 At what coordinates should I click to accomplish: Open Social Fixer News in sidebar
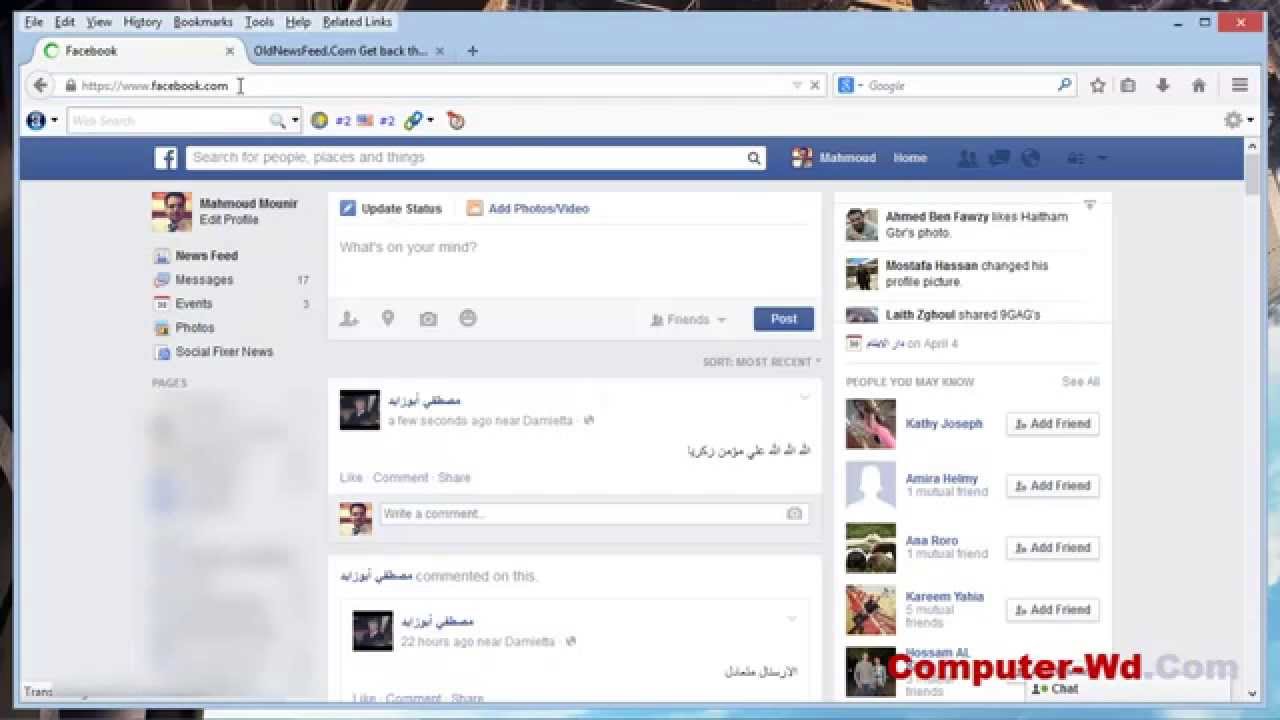tap(224, 352)
